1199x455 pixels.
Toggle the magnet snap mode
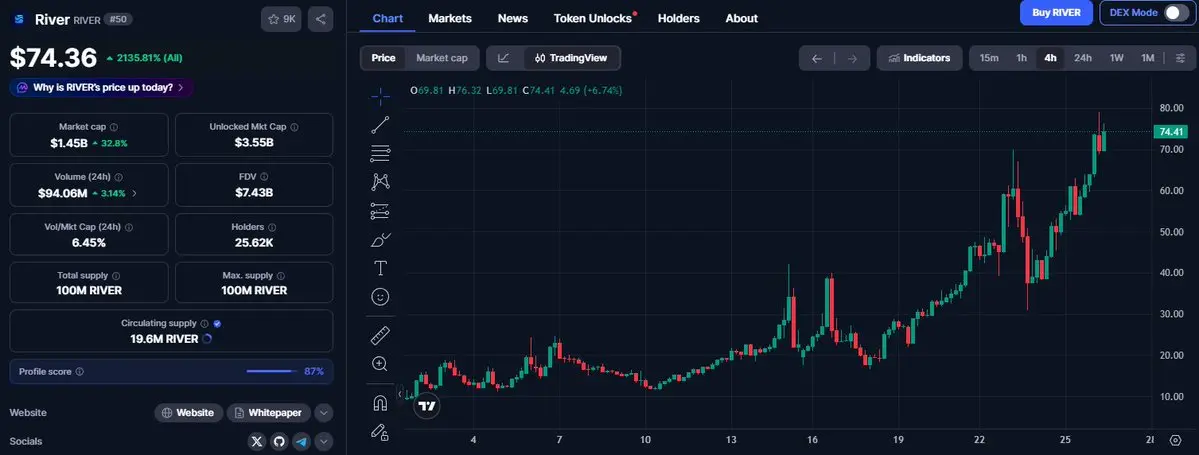click(380, 402)
